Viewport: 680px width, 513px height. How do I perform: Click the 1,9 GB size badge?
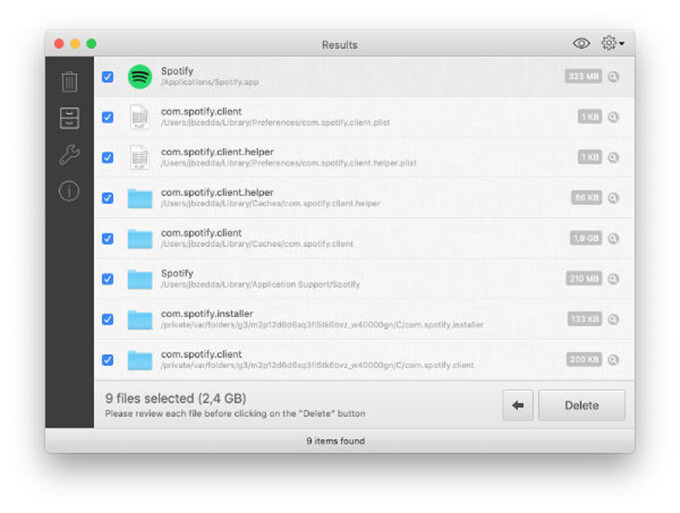click(x=585, y=238)
